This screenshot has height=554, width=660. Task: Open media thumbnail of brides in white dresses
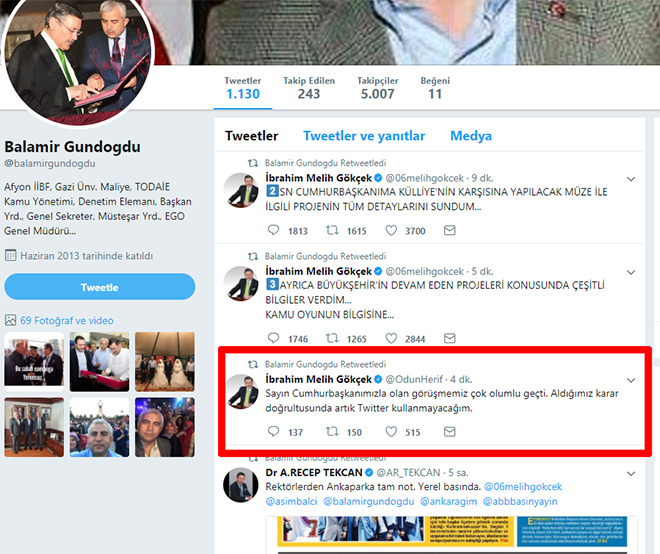(x=165, y=362)
